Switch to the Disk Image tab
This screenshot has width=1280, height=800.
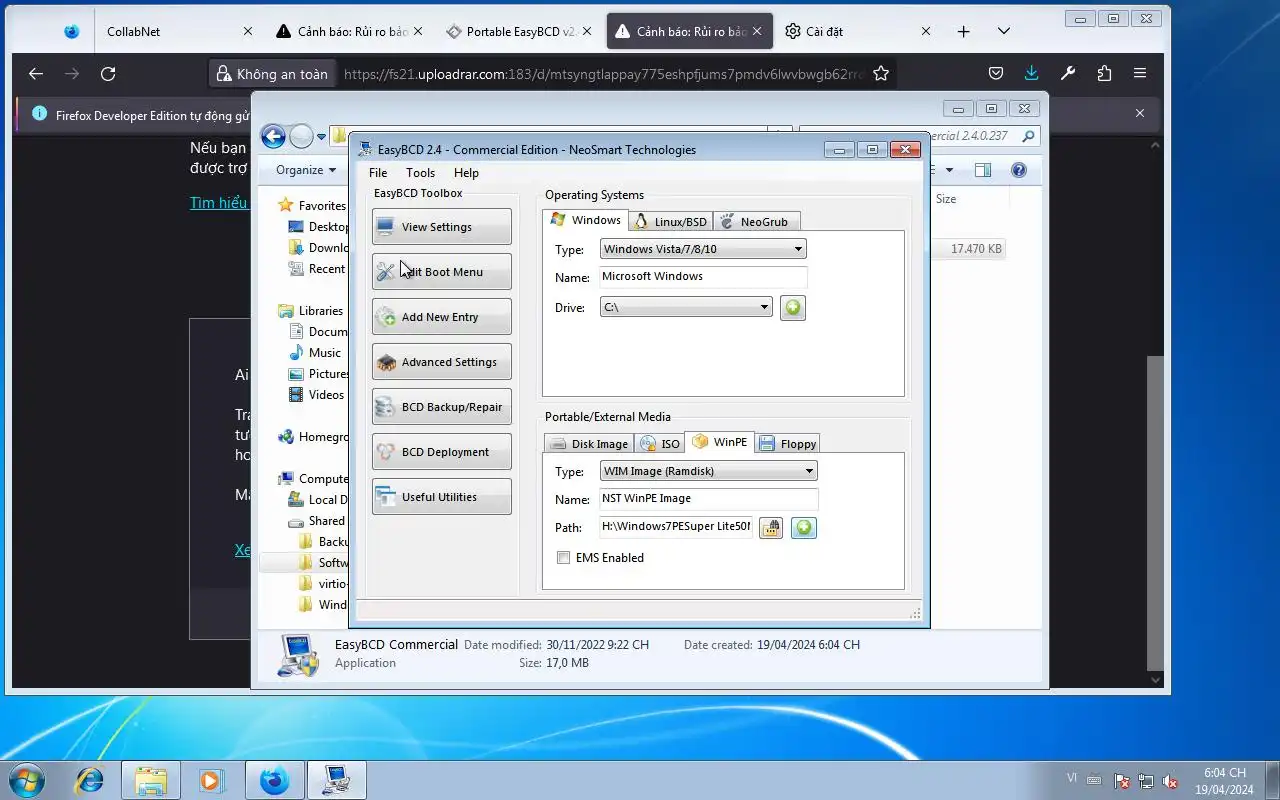[x=589, y=443]
